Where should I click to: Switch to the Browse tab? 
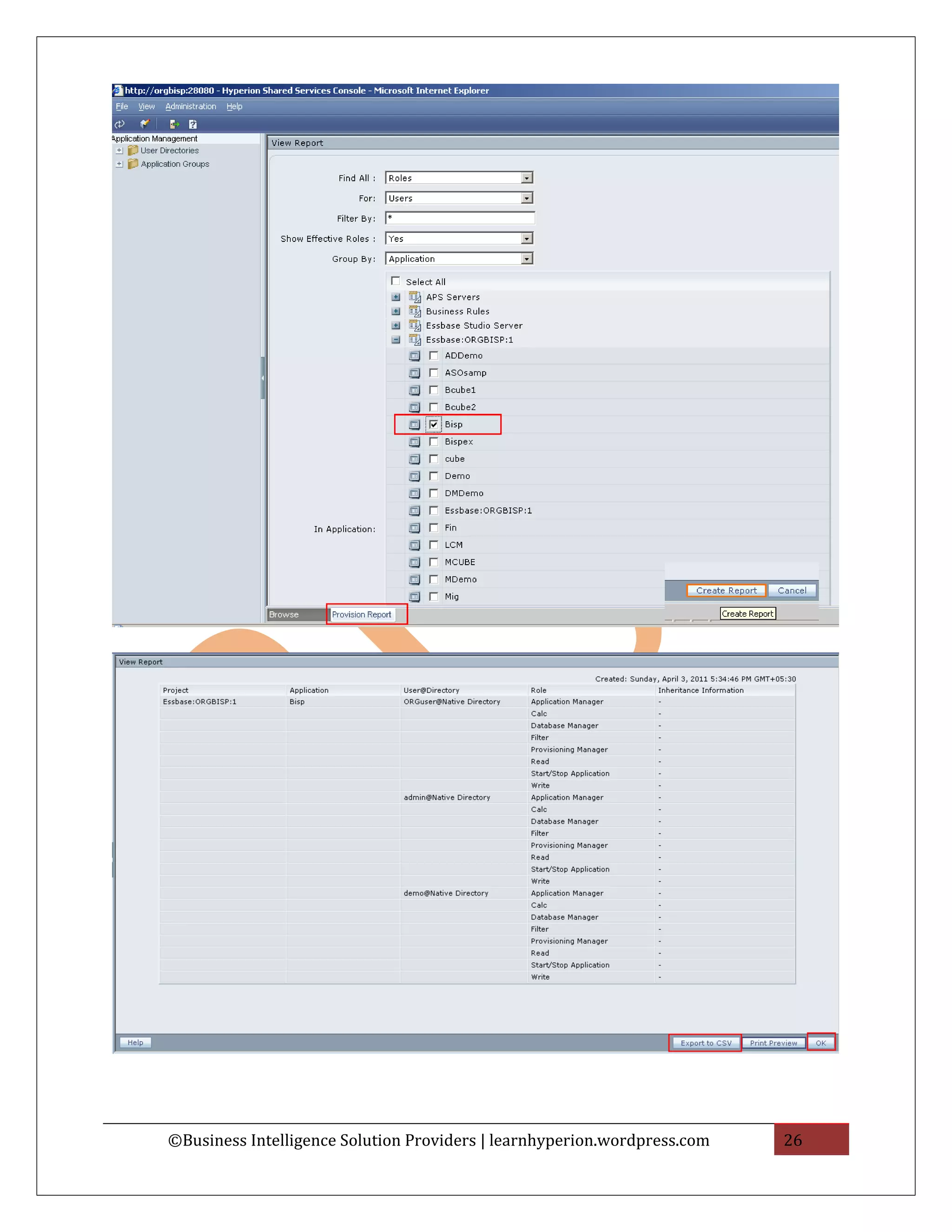coord(296,614)
